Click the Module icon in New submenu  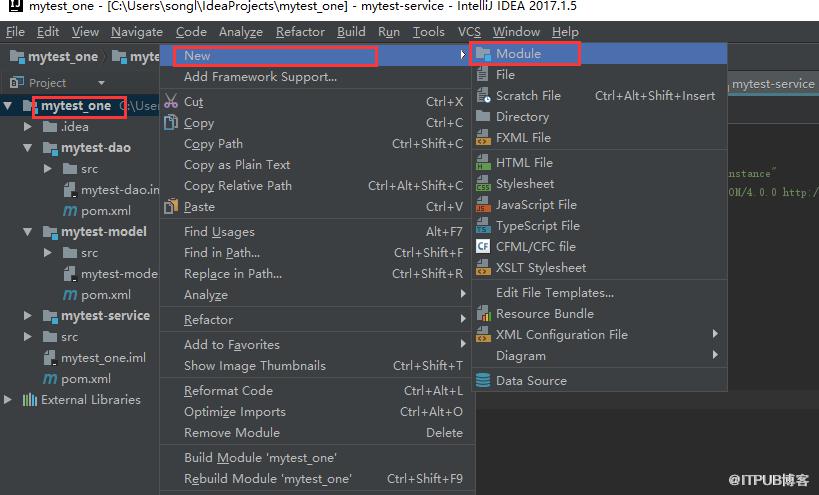coord(483,54)
